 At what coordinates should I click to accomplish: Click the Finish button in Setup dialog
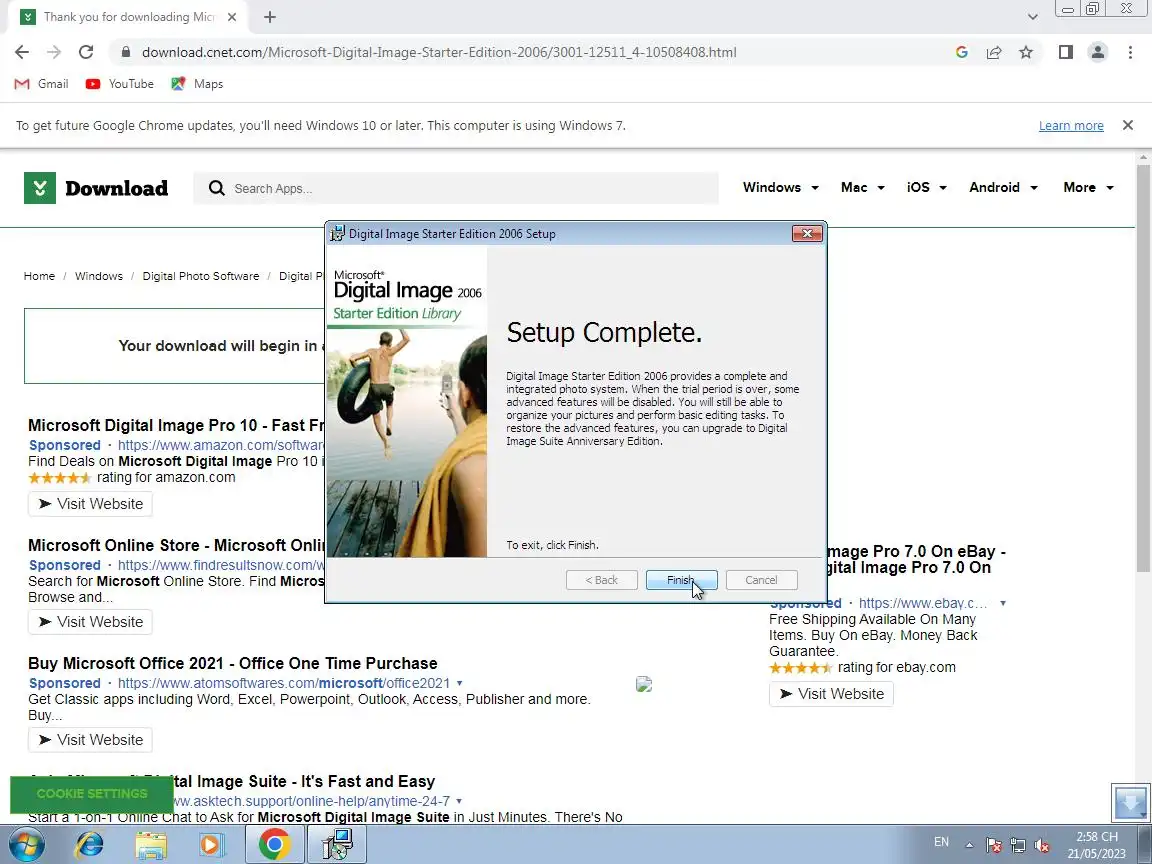681,580
